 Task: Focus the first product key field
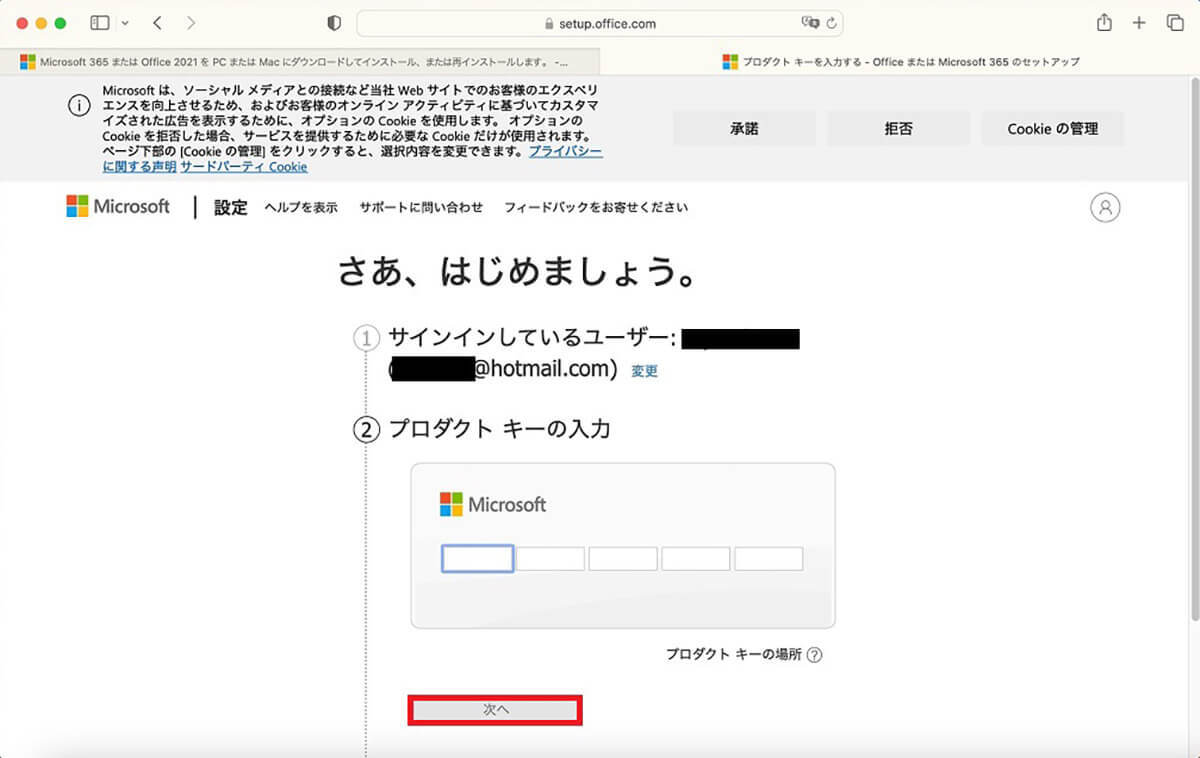[478, 558]
